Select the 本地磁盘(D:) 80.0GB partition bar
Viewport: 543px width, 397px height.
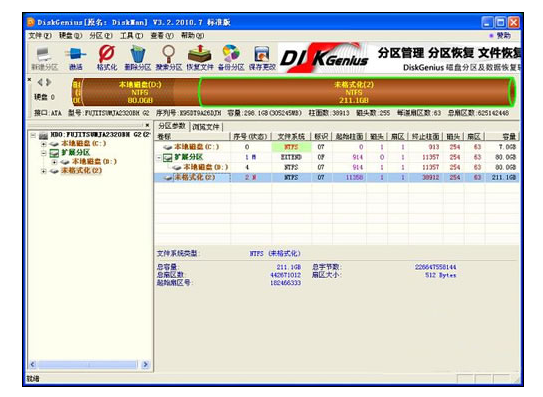pos(140,92)
